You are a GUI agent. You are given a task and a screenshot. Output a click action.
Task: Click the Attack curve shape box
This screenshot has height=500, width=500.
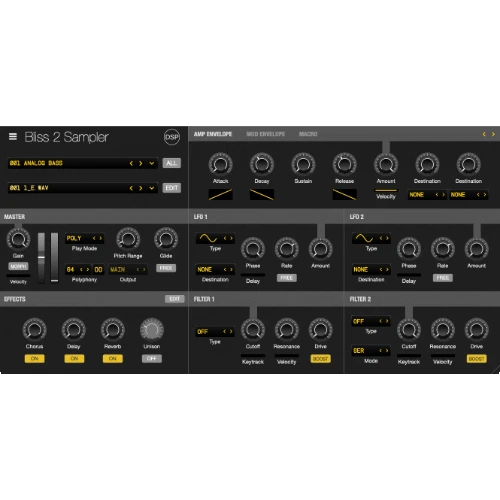coord(220,194)
